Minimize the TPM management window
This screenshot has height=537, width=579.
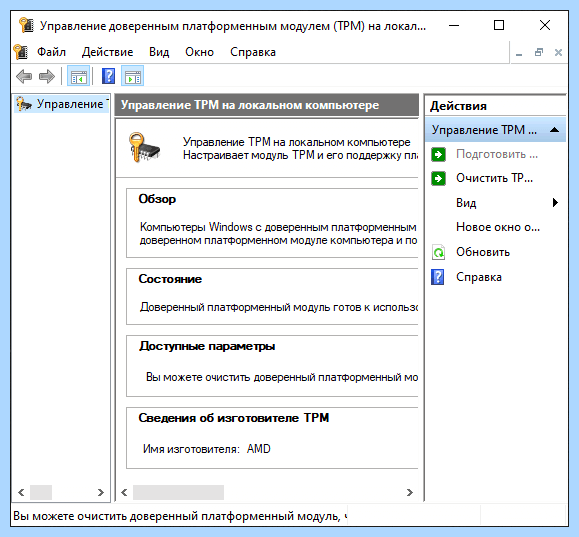point(454,25)
